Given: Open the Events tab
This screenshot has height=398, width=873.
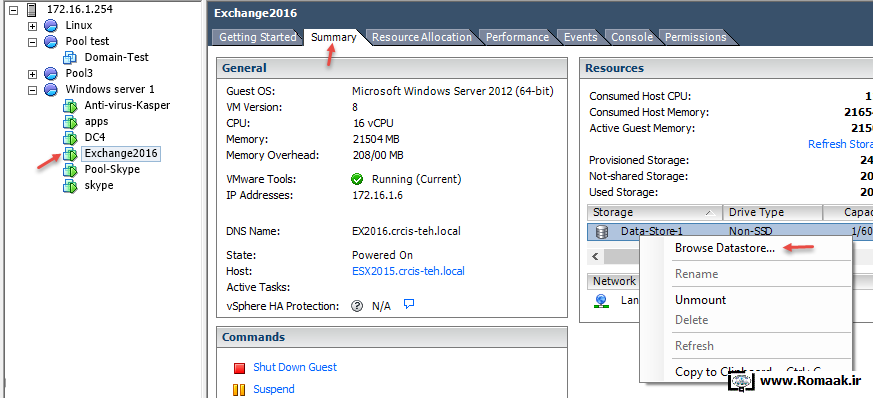Looking at the screenshot, I should pyautogui.click(x=580, y=37).
